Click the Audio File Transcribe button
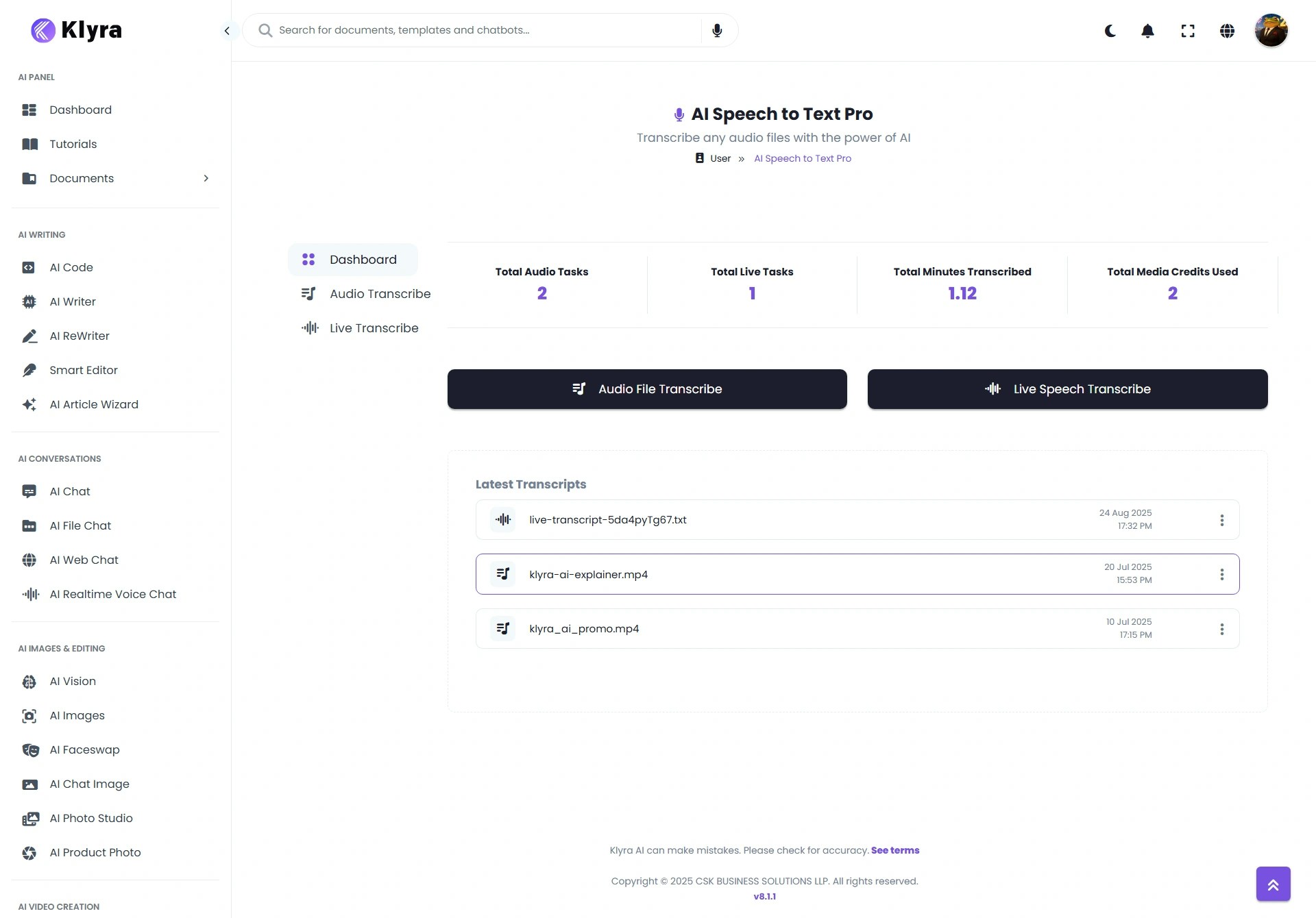1316x918 pixels. (x=646, y=388)
